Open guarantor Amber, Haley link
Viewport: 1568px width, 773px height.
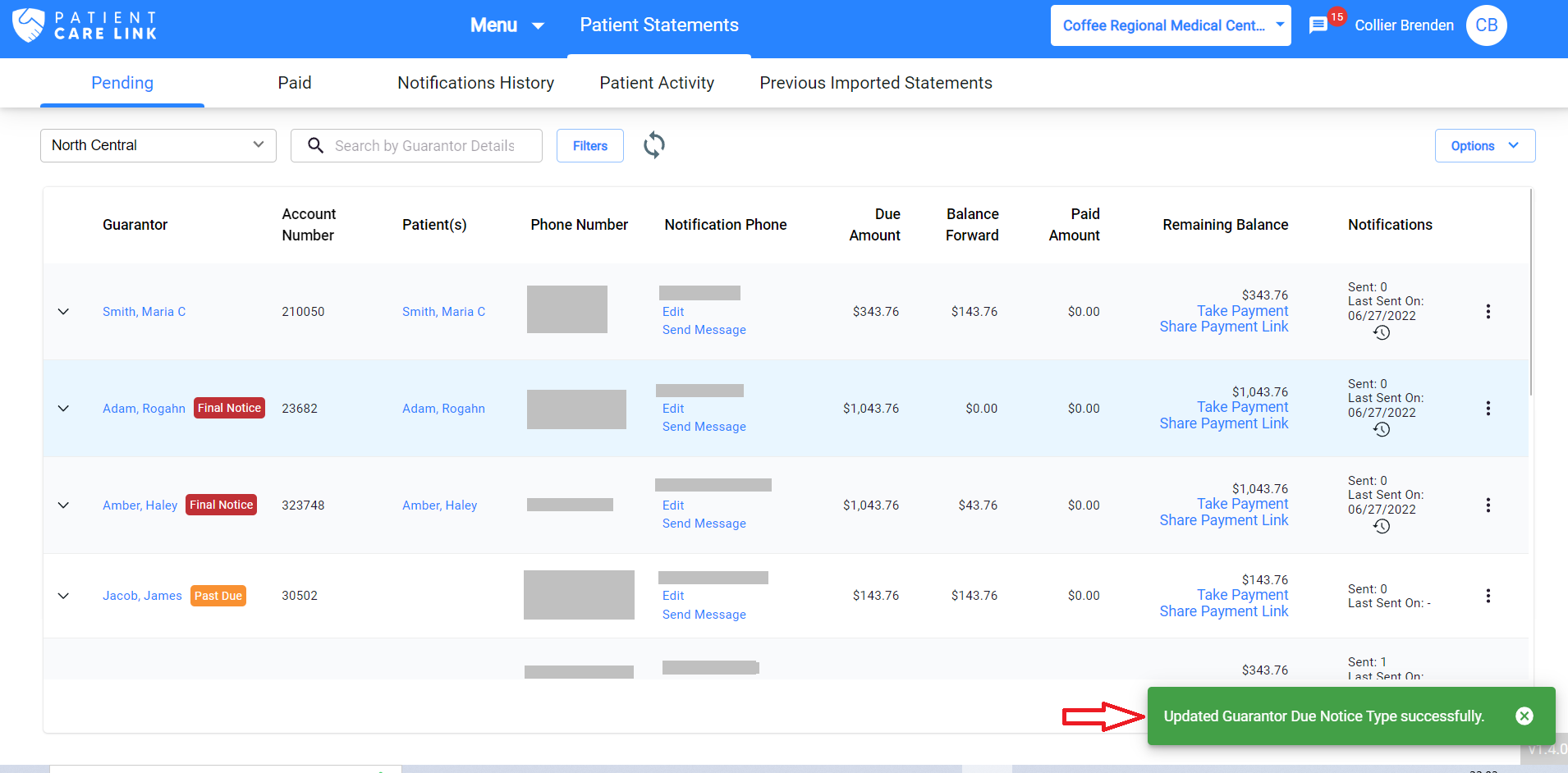(140, 505)
